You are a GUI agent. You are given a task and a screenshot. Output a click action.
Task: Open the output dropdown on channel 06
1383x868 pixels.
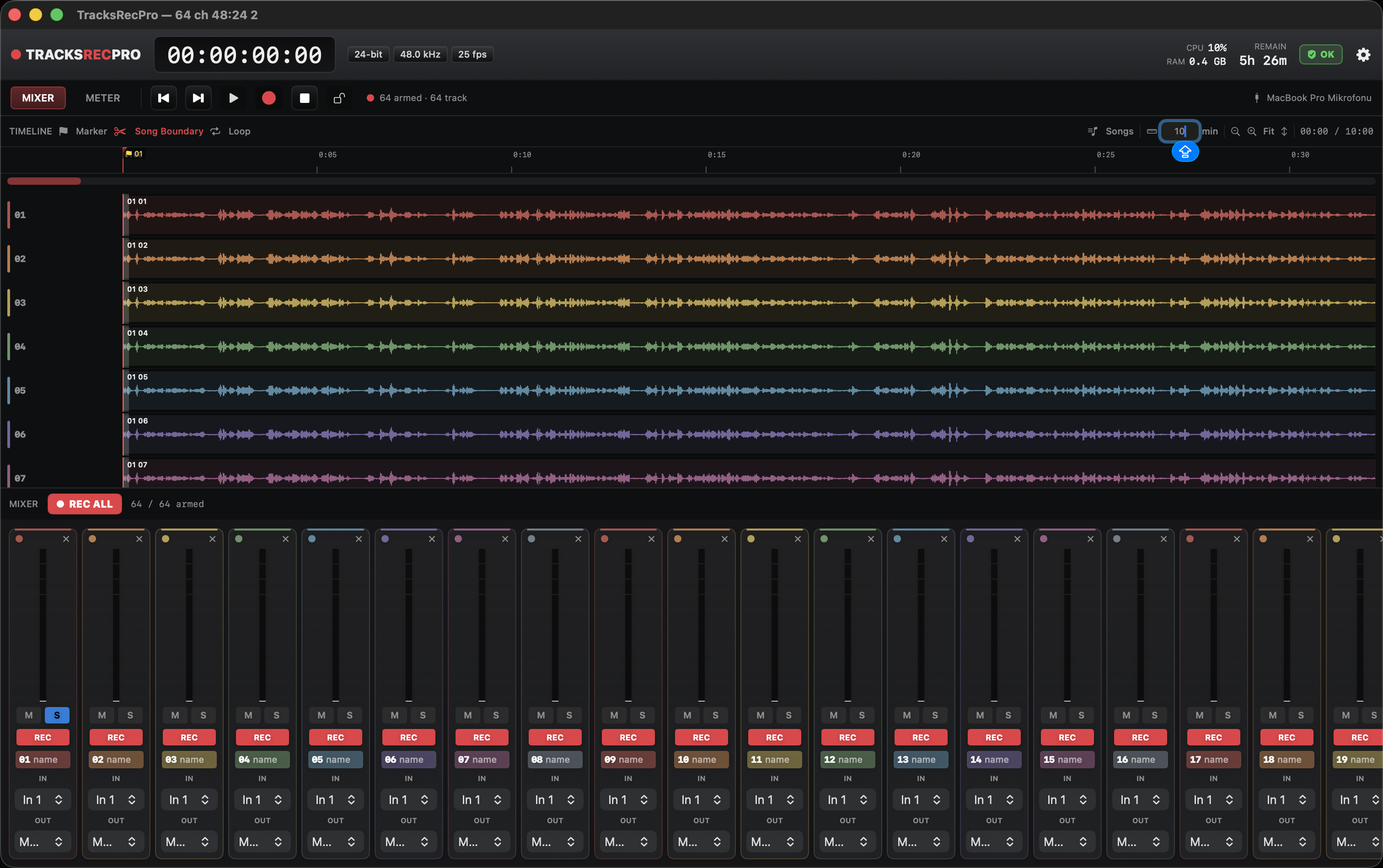coord(409,842)
